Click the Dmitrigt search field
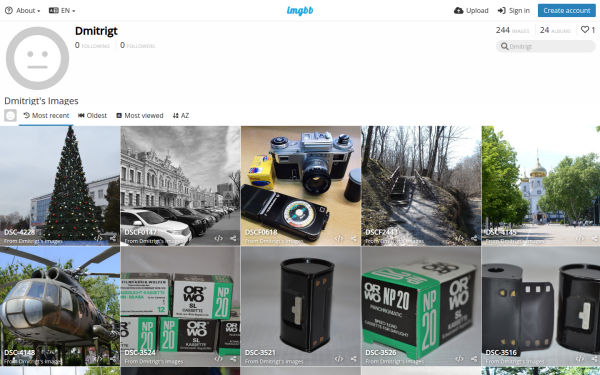 pyautogui.click(x=546, y=47)
